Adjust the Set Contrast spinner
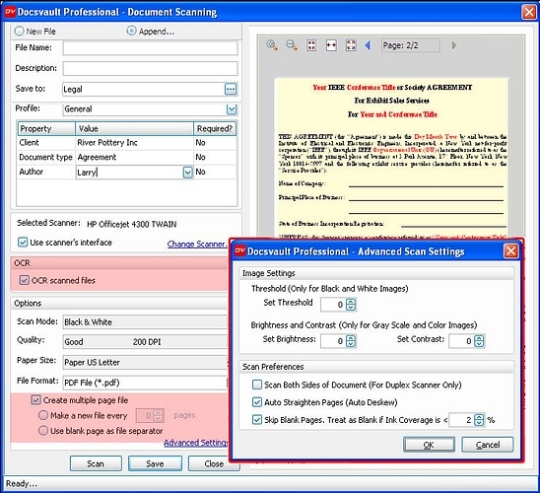 click(x=479, y=341)
